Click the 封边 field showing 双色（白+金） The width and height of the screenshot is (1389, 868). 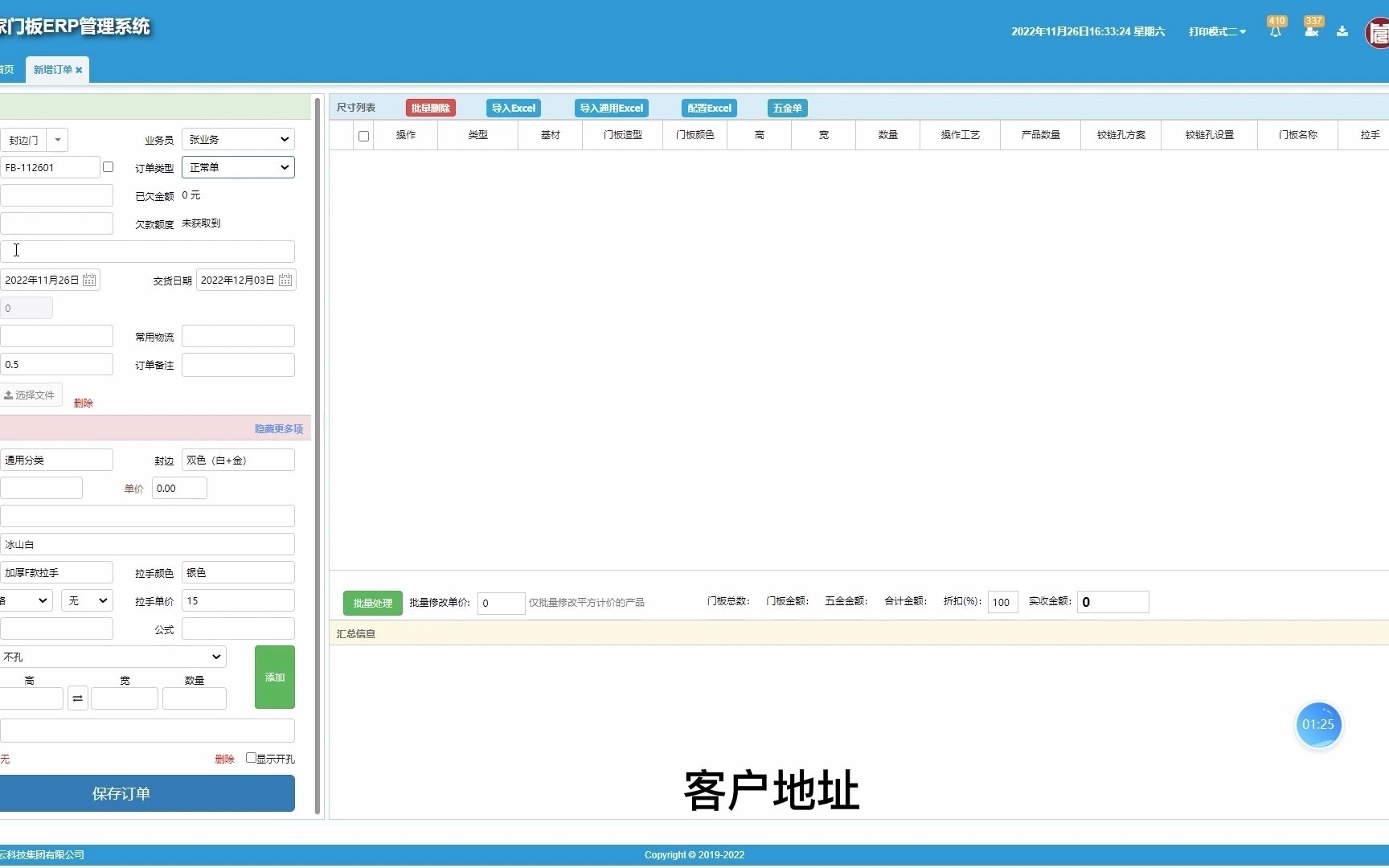click(238, 460)
